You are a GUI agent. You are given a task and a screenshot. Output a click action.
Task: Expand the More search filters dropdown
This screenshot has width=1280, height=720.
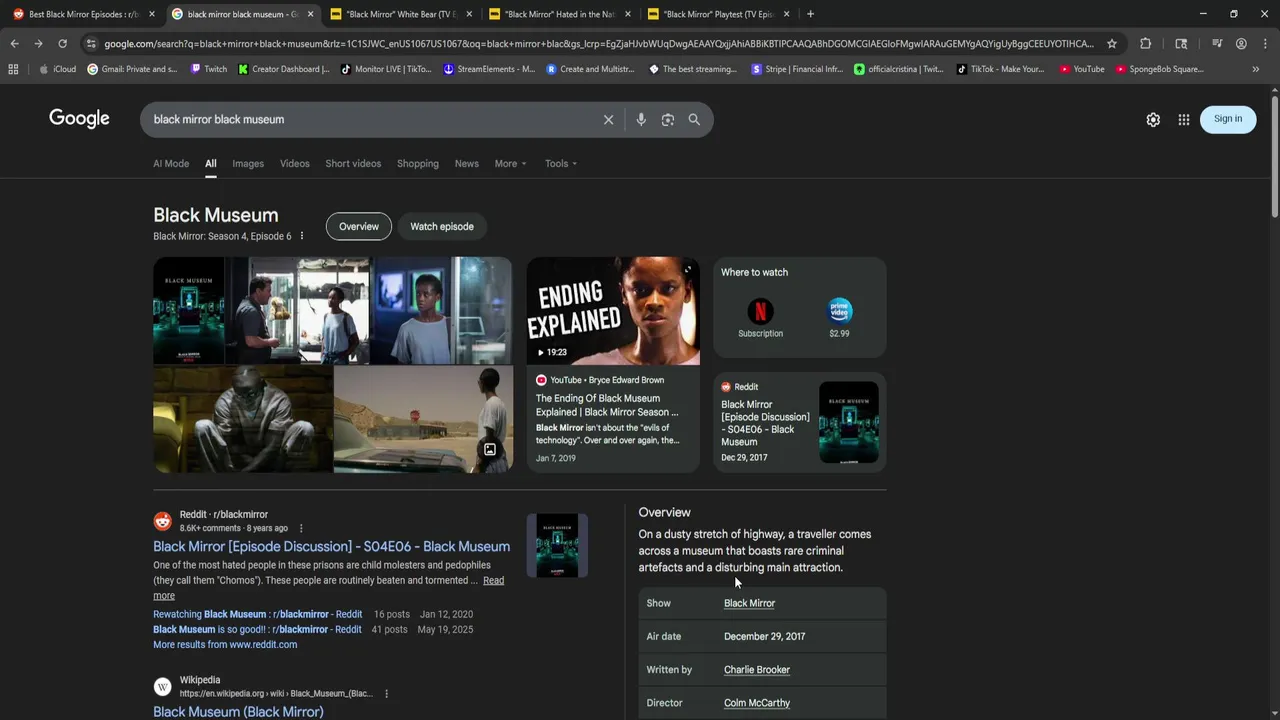pyautogui.click(x=510, y=164)
